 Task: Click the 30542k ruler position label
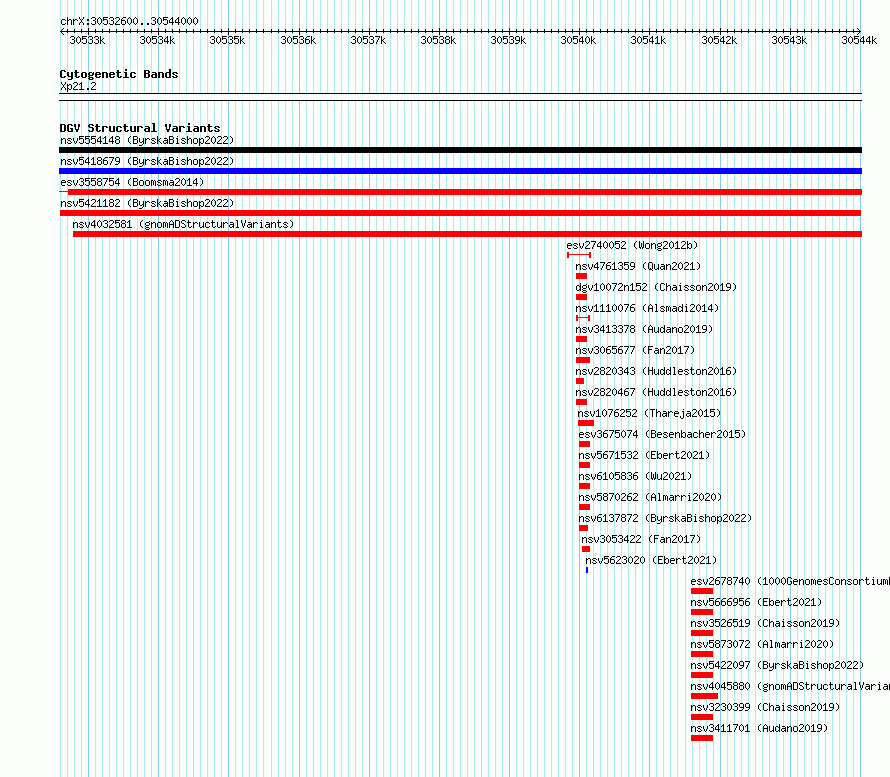(719, 40)
